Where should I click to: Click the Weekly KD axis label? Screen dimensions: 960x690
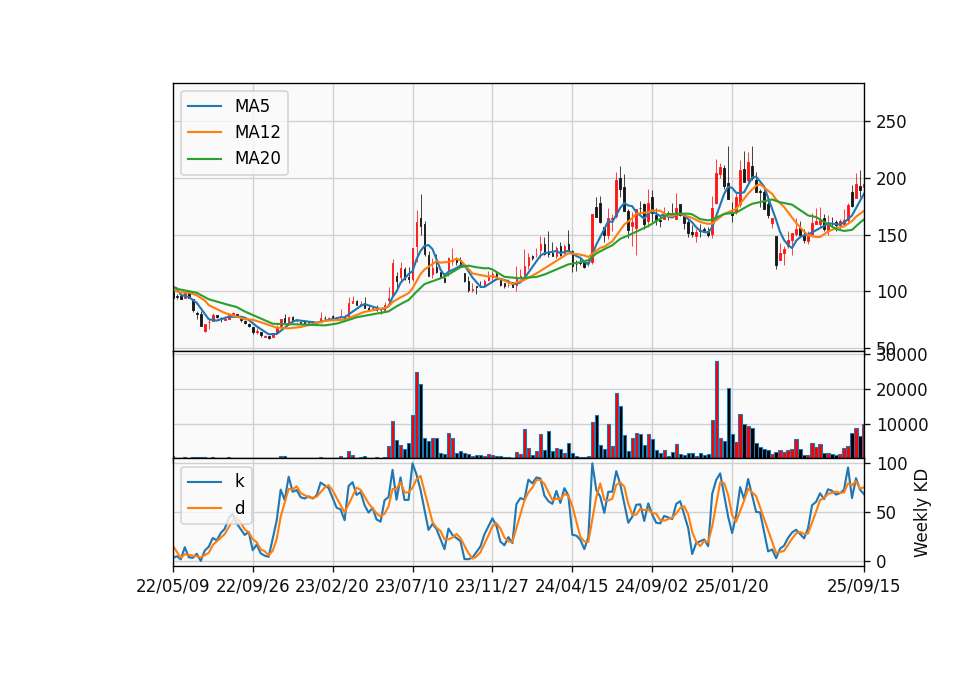pyautogui.click(x=921, y=513)
